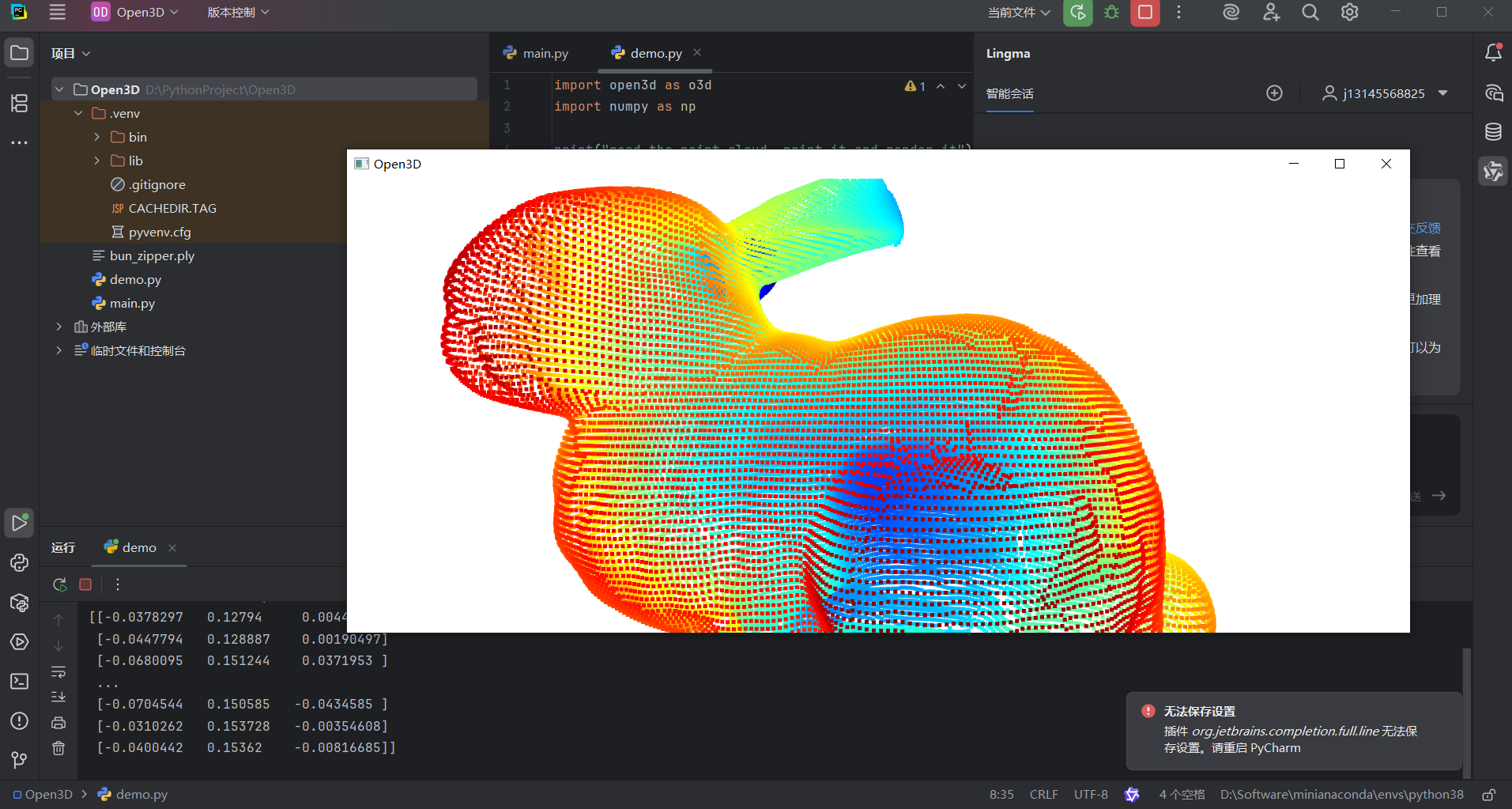This screenshot has width=1512, height=809.
Task: Toggle soft-wrap in Run console
Action: (58, 672)
